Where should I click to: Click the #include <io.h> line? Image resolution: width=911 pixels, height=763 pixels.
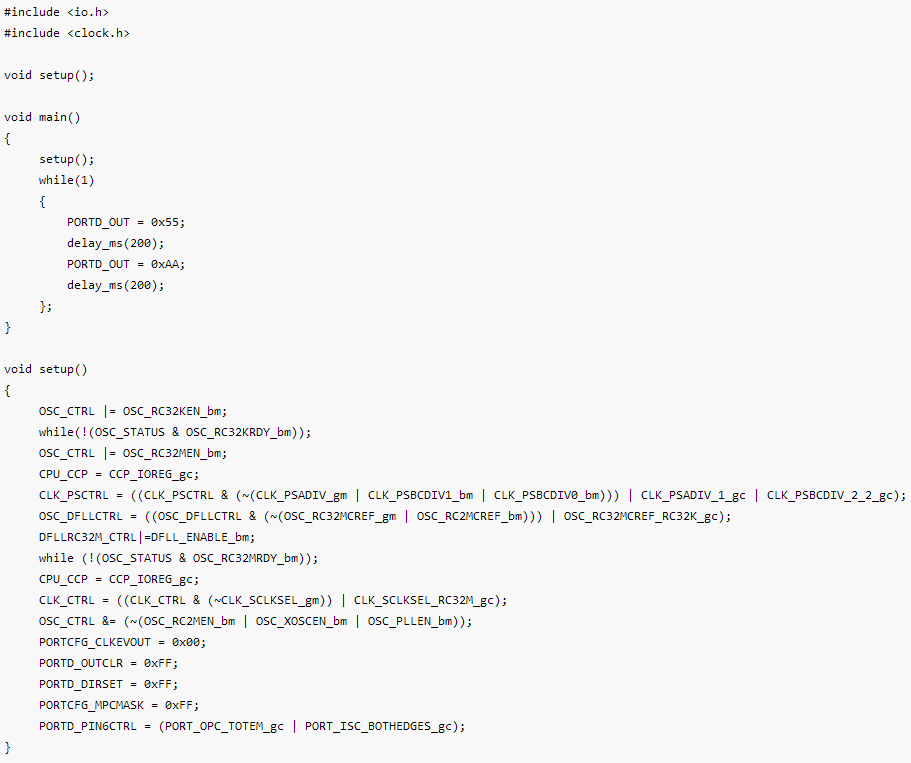(56, 12)
